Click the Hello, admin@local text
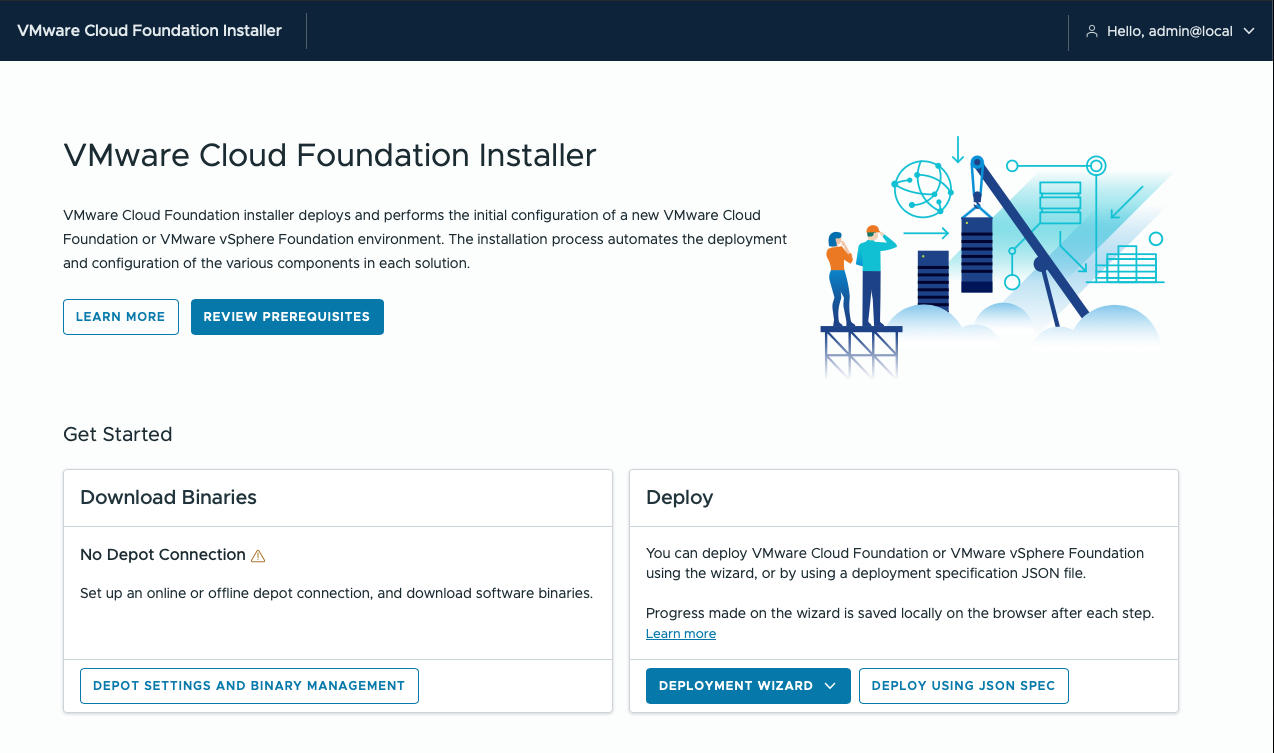This screenshot has height=753, width=1274. (x=1169, y=31)
